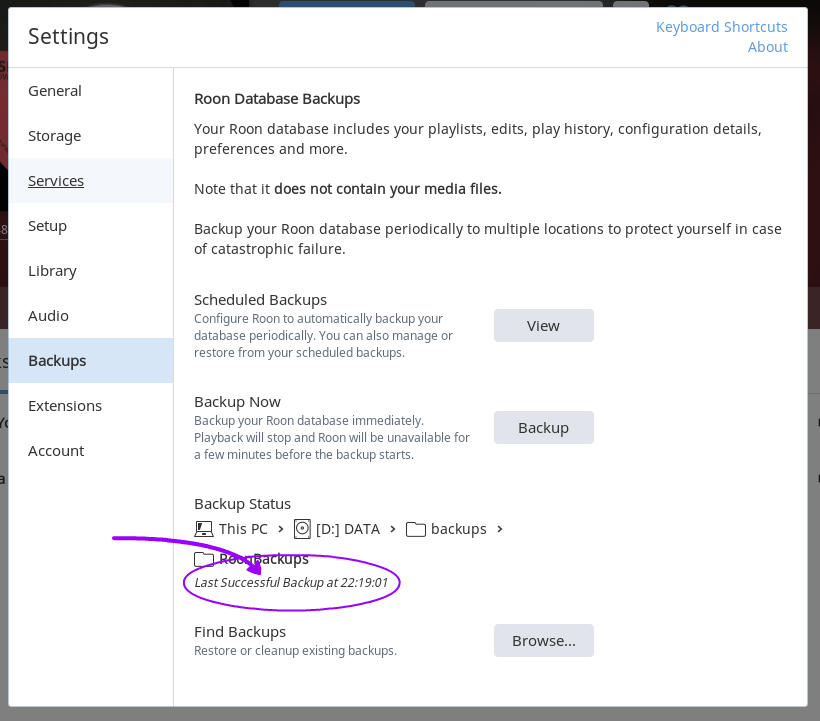Click the D: DATA drive icon
Image resolution: width=820 pixels, height=721 pixels.
(302, 529)
